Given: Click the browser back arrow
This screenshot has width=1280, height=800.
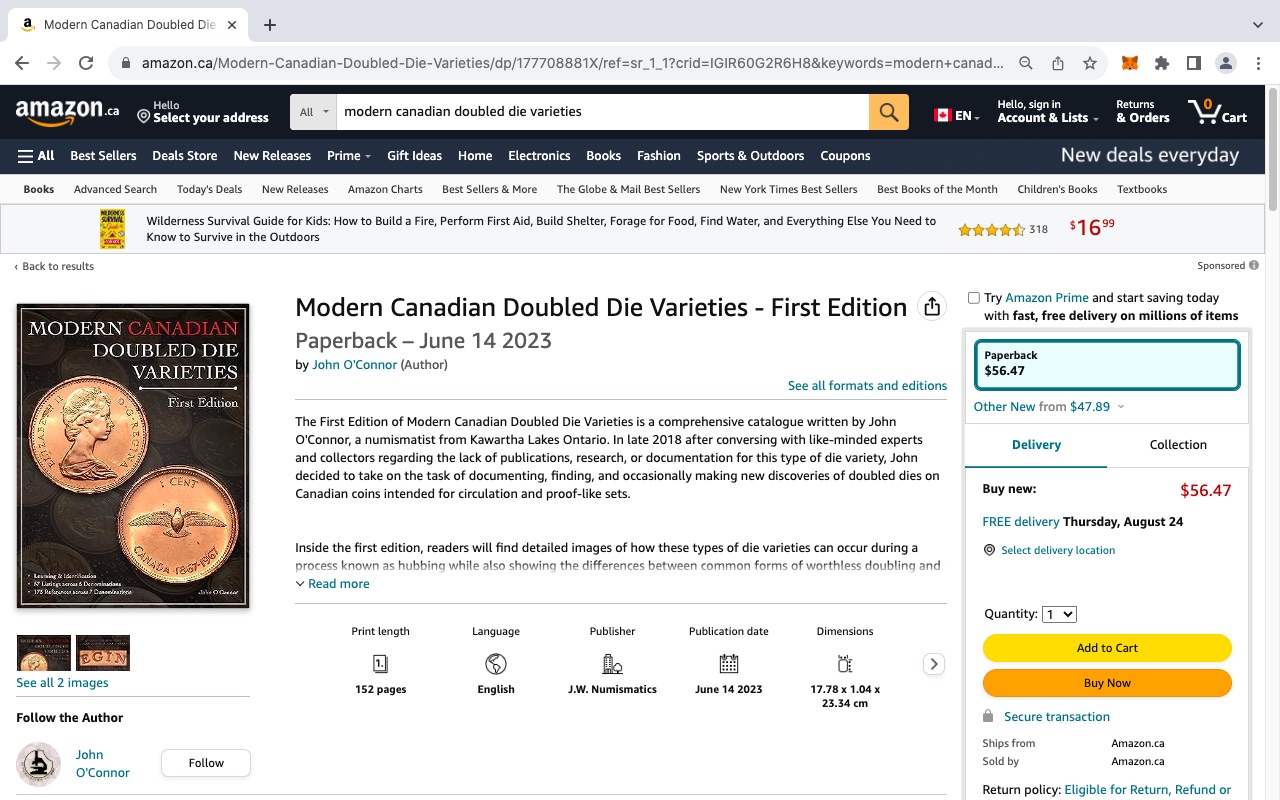Looking at the screenshot, I should click(22, 63).
